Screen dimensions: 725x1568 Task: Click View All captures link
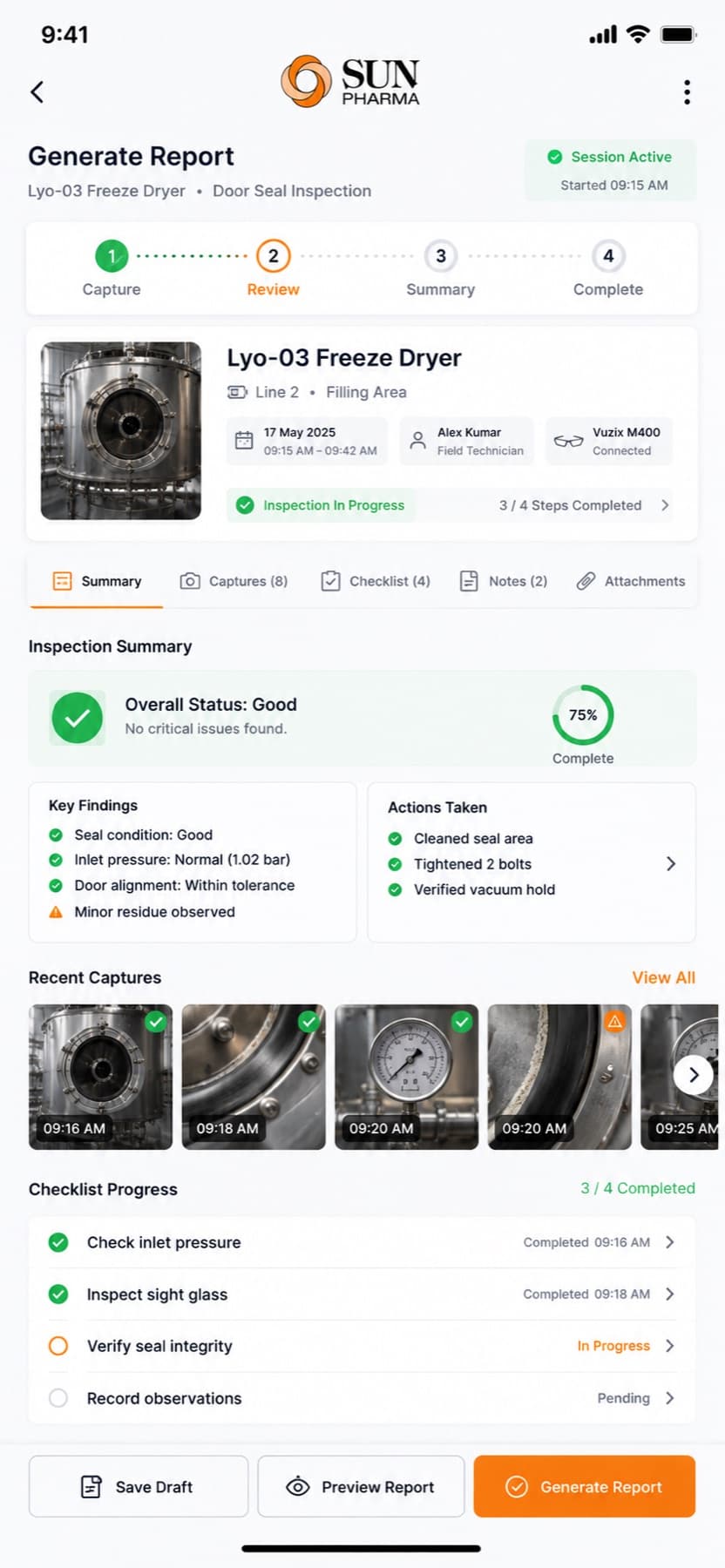663,977
